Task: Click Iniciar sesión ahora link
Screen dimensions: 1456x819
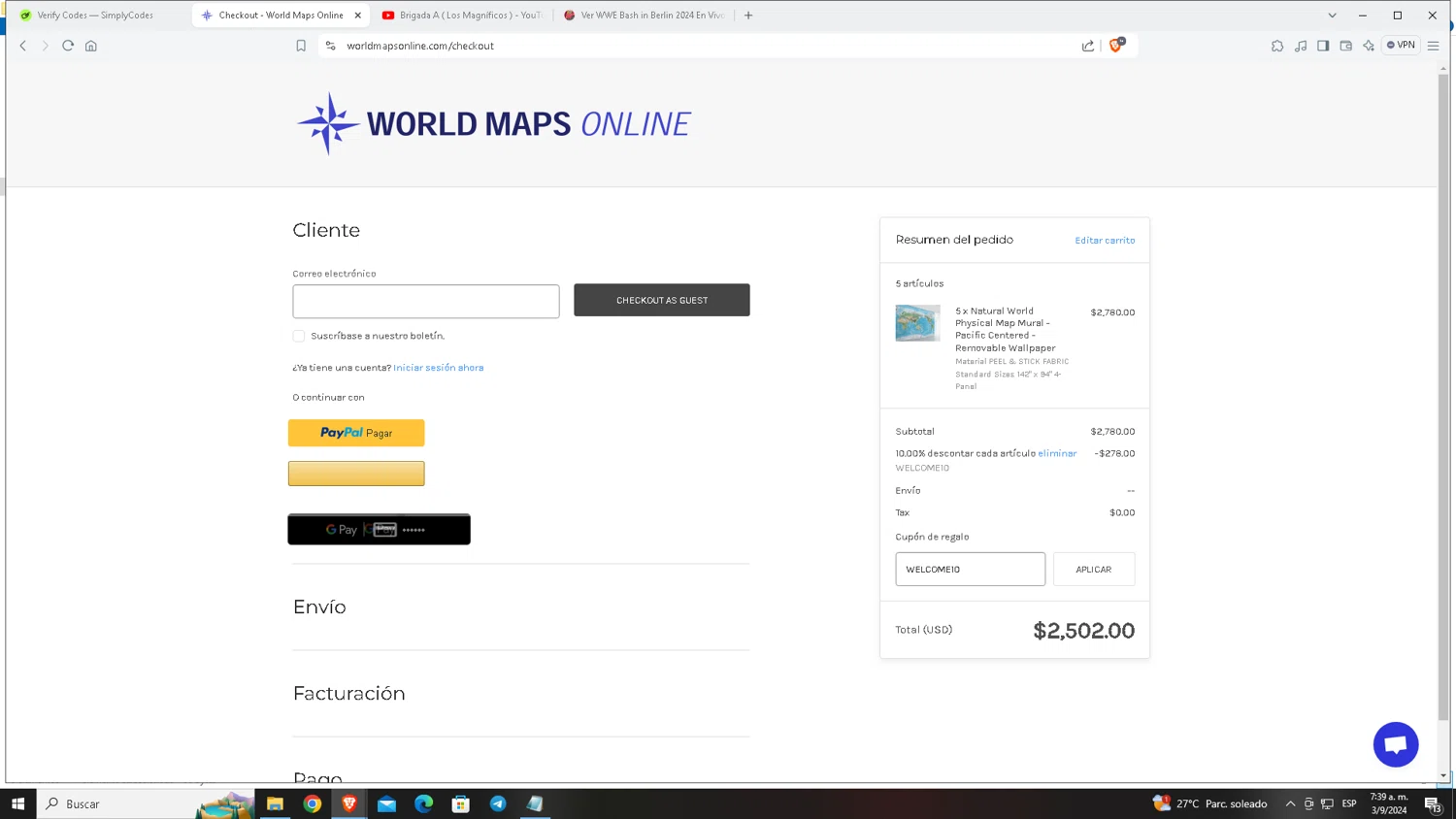Action: click(439, 368)
